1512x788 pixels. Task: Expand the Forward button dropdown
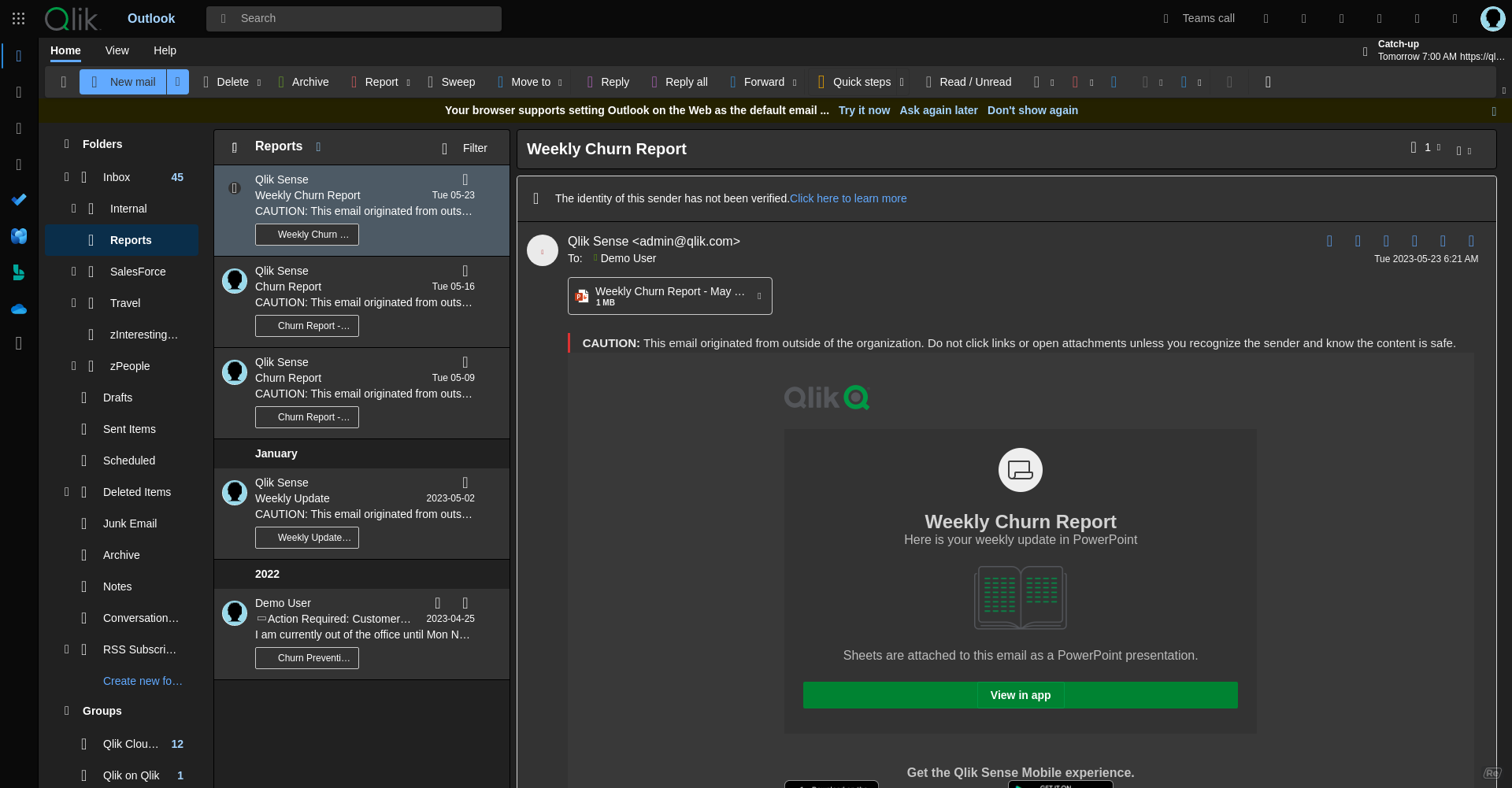[x=795, y=82]
